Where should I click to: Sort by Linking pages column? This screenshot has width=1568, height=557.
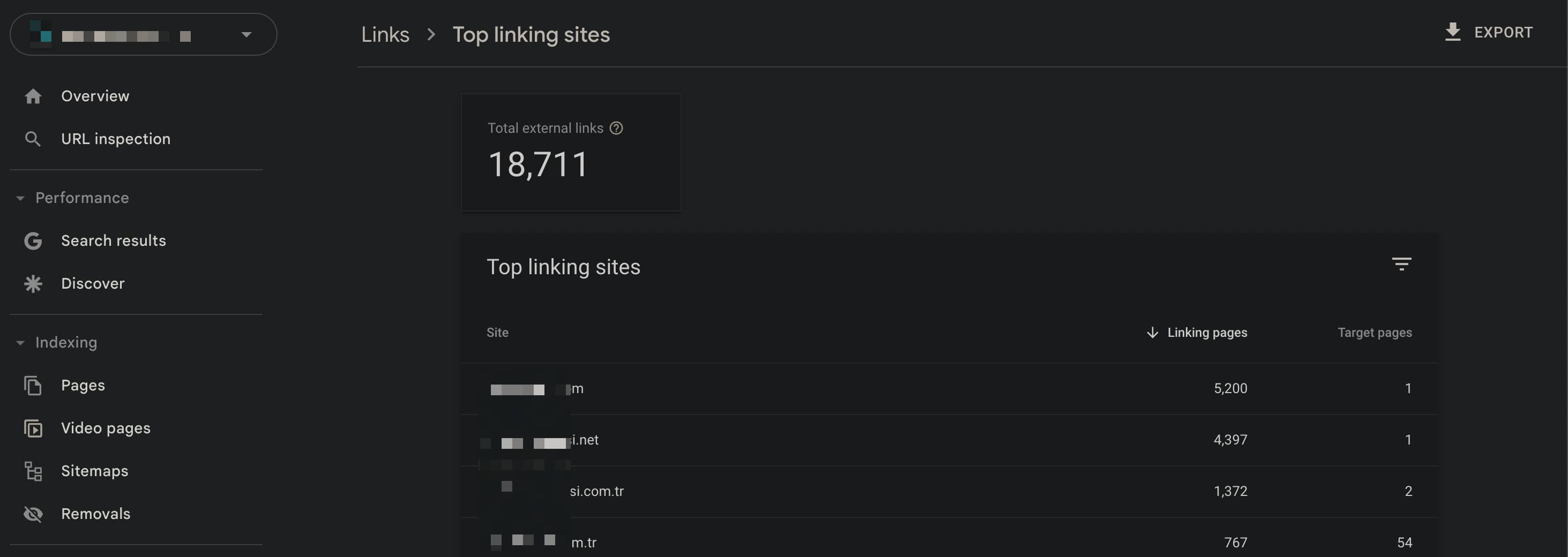1197,333
